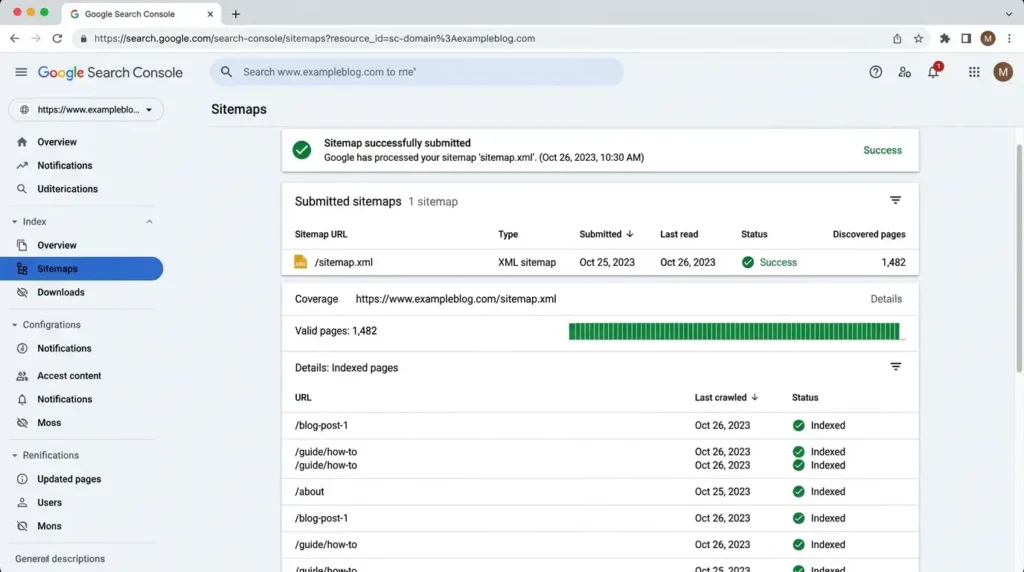The image size is (1024, 572).
Task: Open the Google apps grid
Action: point(974,72)
